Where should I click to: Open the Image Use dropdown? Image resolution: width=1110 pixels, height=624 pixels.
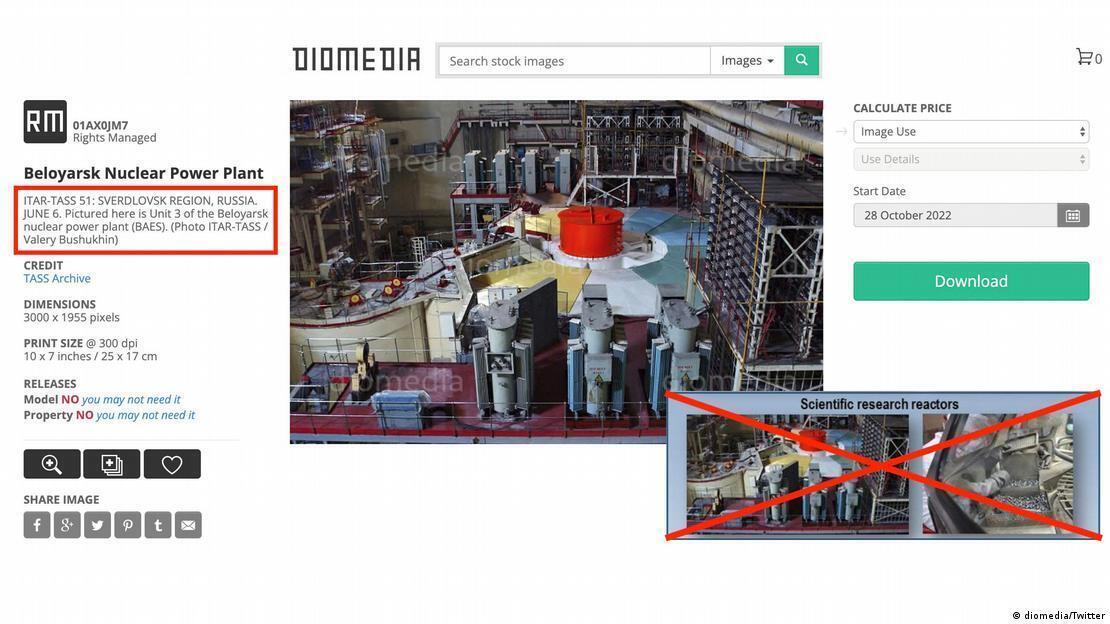[970, 132]
